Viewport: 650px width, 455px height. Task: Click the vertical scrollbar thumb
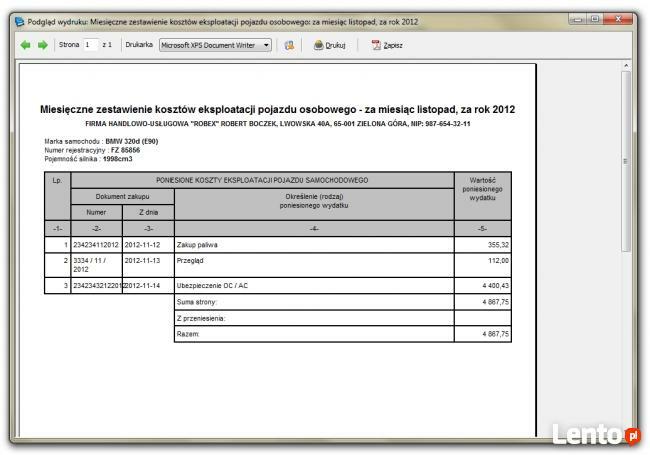point(628,160)
